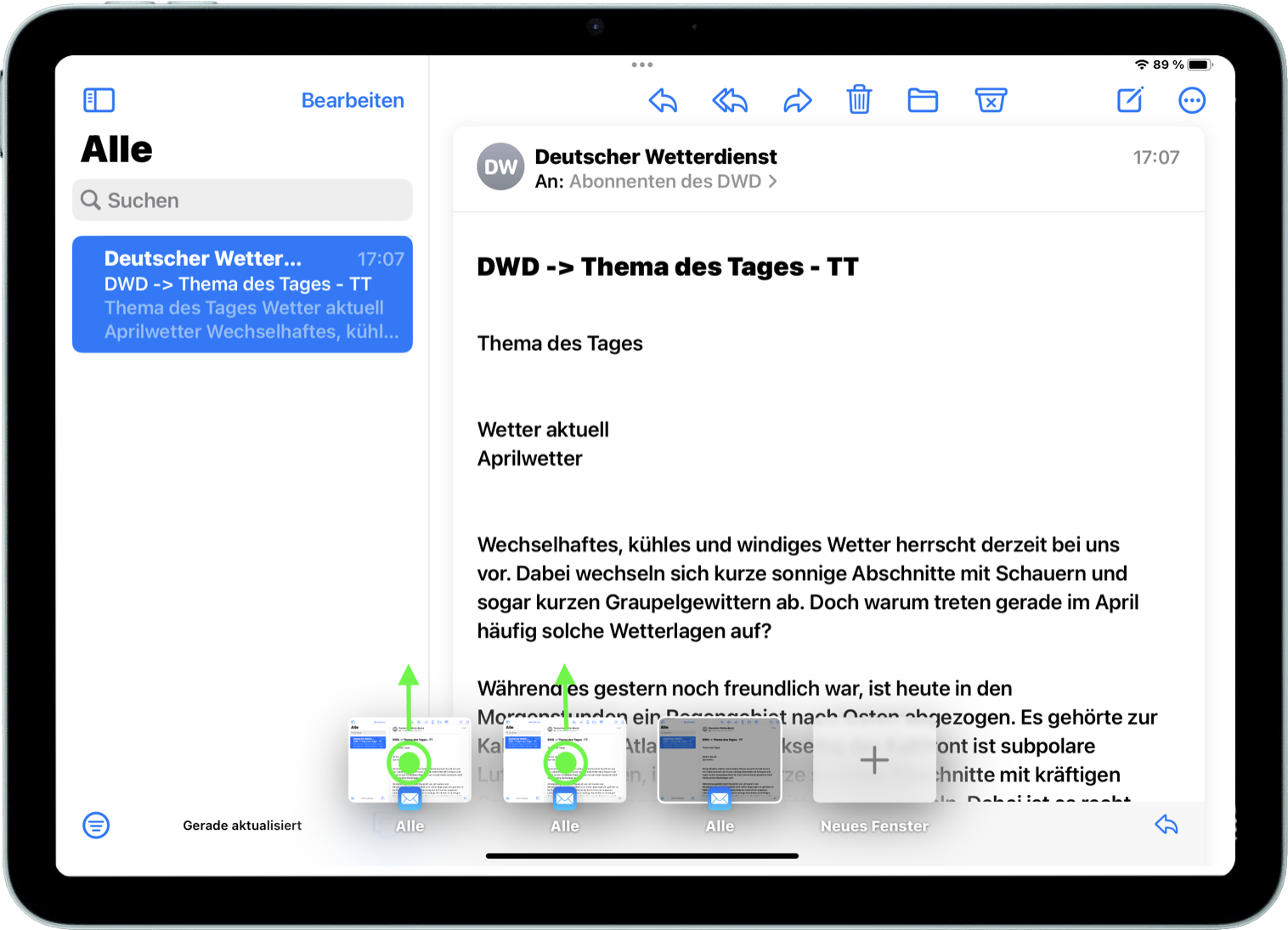This screenshot has height=930, width=1288.
Task: Tap the battery indicator in the status bar
Action: click(x=1199, y=65)
